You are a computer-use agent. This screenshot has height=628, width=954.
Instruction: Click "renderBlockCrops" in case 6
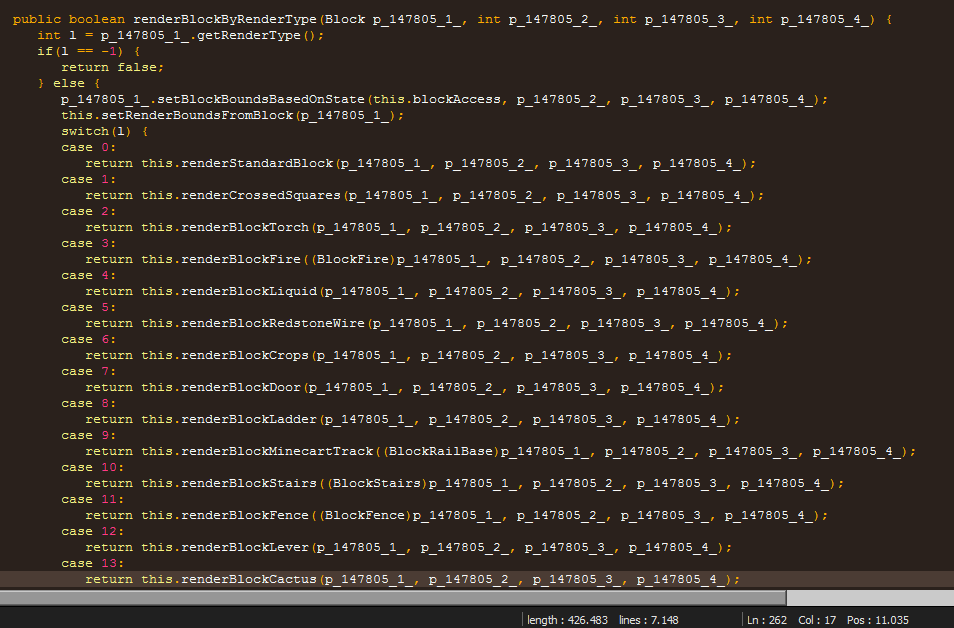click(x=245, y=355)
